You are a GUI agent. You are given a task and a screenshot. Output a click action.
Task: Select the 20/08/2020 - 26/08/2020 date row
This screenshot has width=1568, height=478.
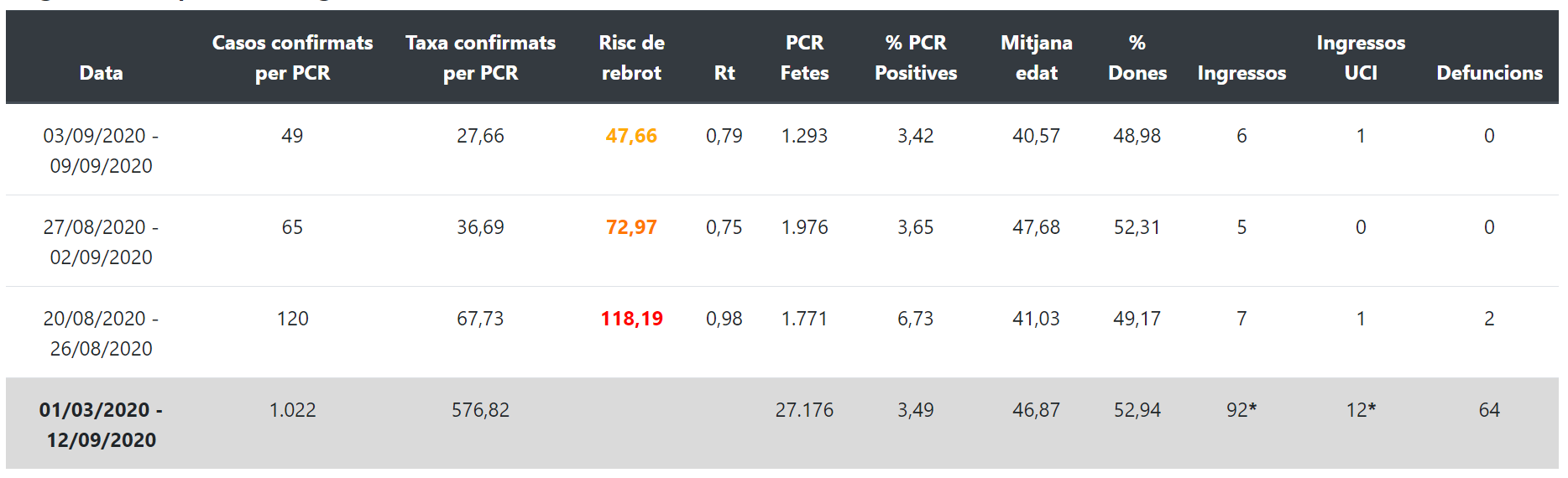782,333
